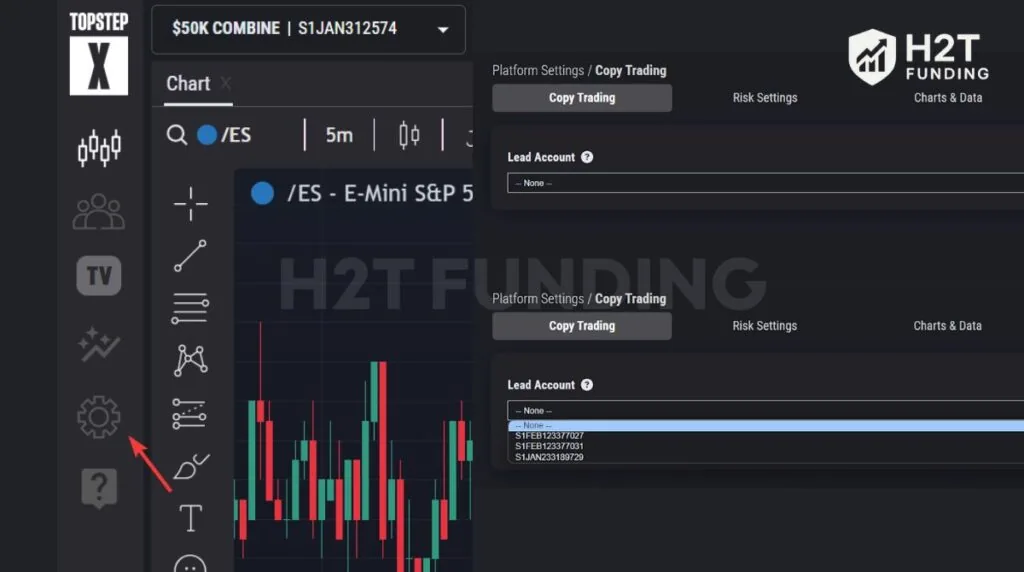The image size is (1024, 572).
Task: Open the upper Lead Account dropdown
Action: click(765, 183)
